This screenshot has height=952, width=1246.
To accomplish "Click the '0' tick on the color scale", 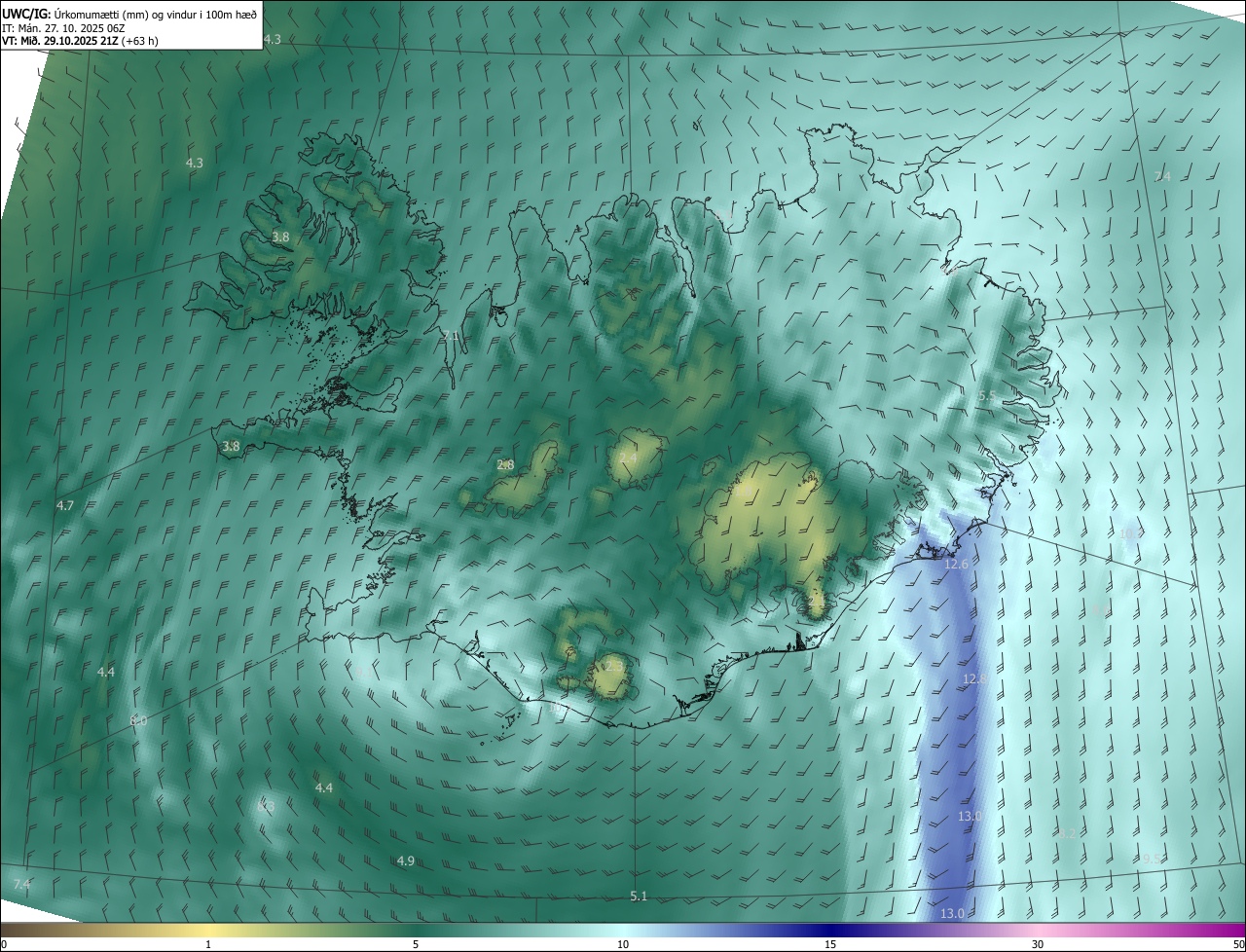I will coord(4,944).
